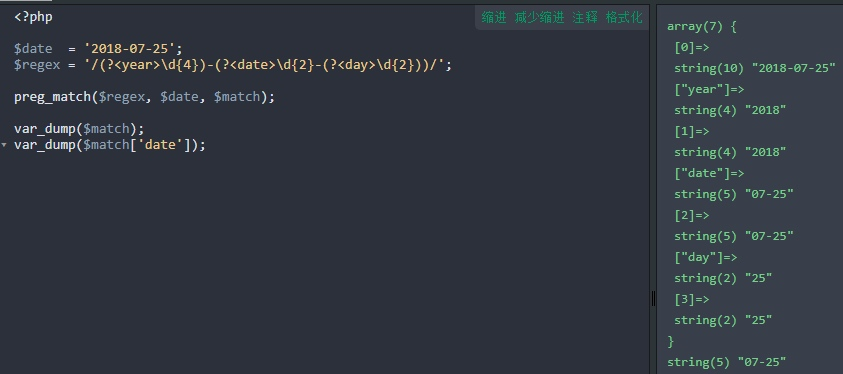
Task: Click the var_dump($match); line
Action: coord(79,129)
